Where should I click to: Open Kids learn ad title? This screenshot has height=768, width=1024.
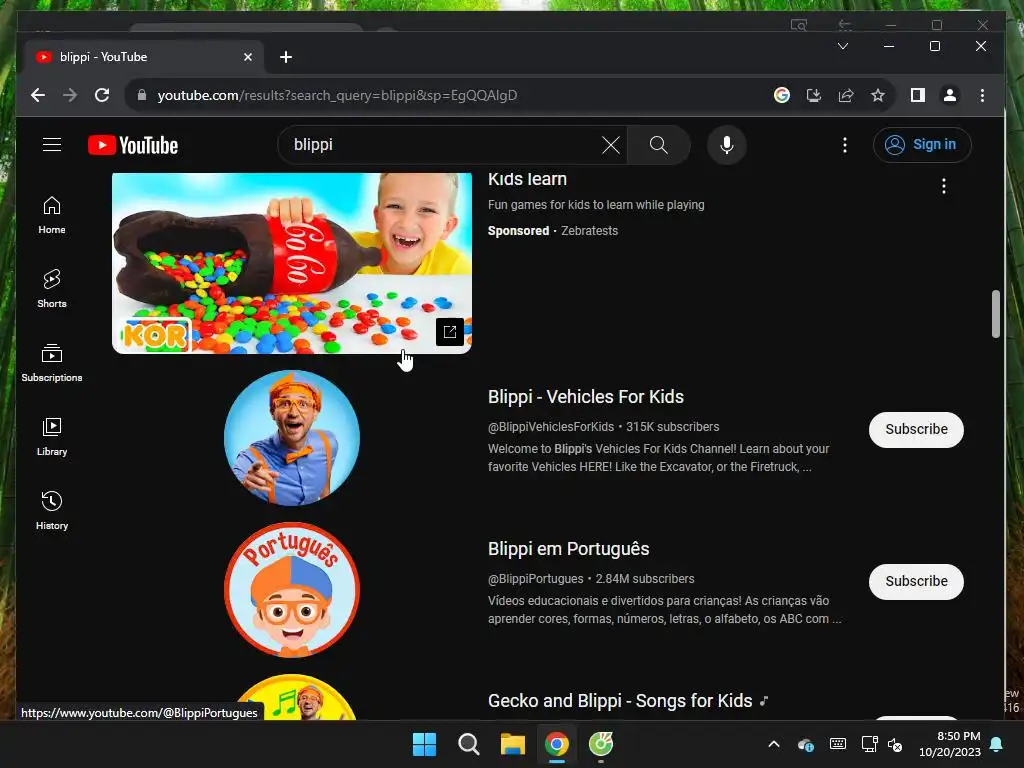pyautogui.click(x=527, y=180)
